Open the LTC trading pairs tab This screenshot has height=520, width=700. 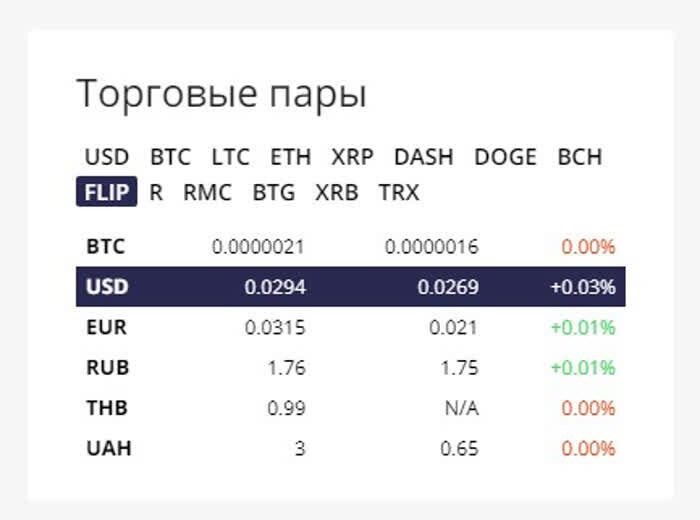tap(230, 157)
